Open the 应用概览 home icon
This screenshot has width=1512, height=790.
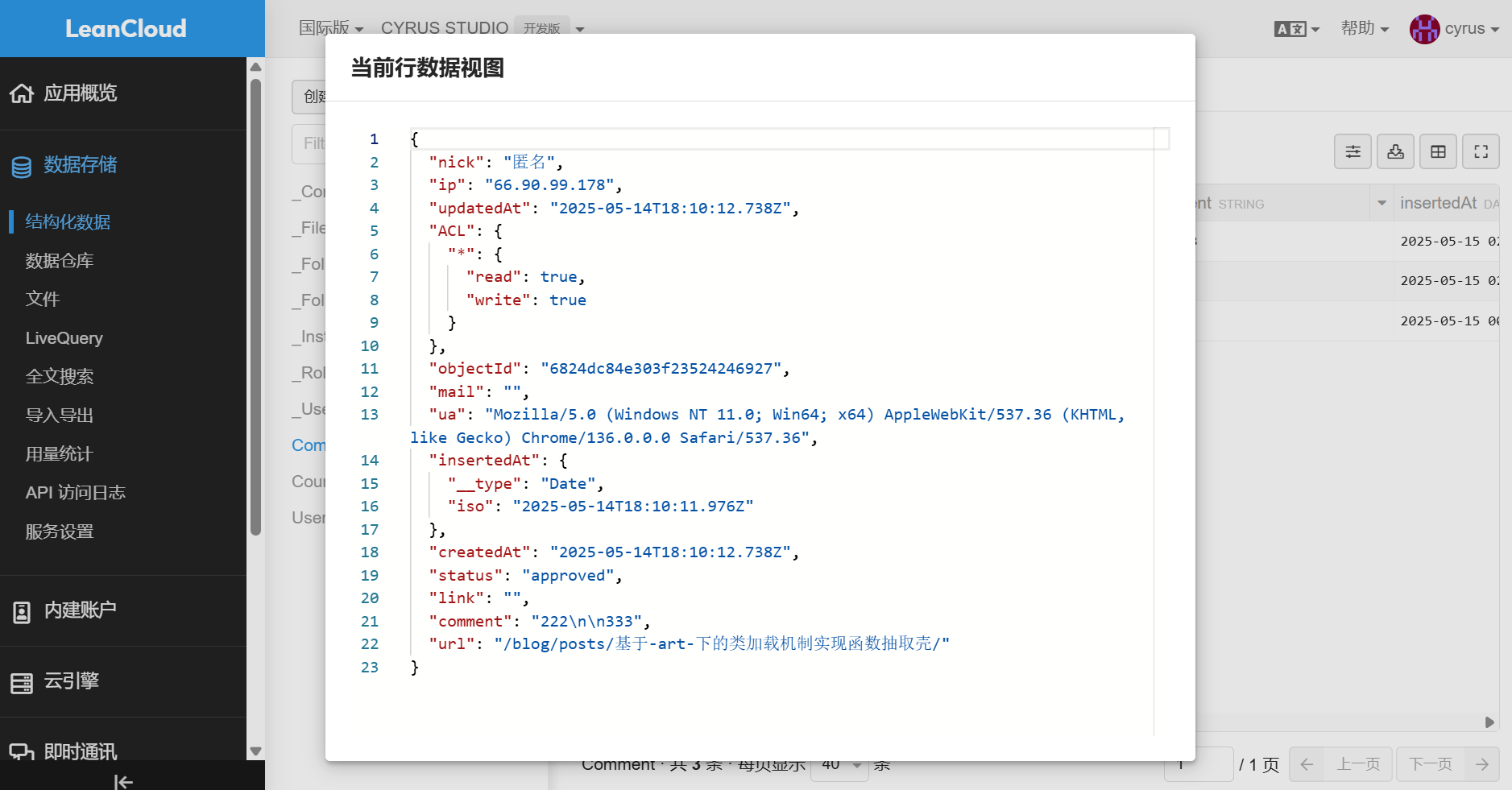[22, 93]
